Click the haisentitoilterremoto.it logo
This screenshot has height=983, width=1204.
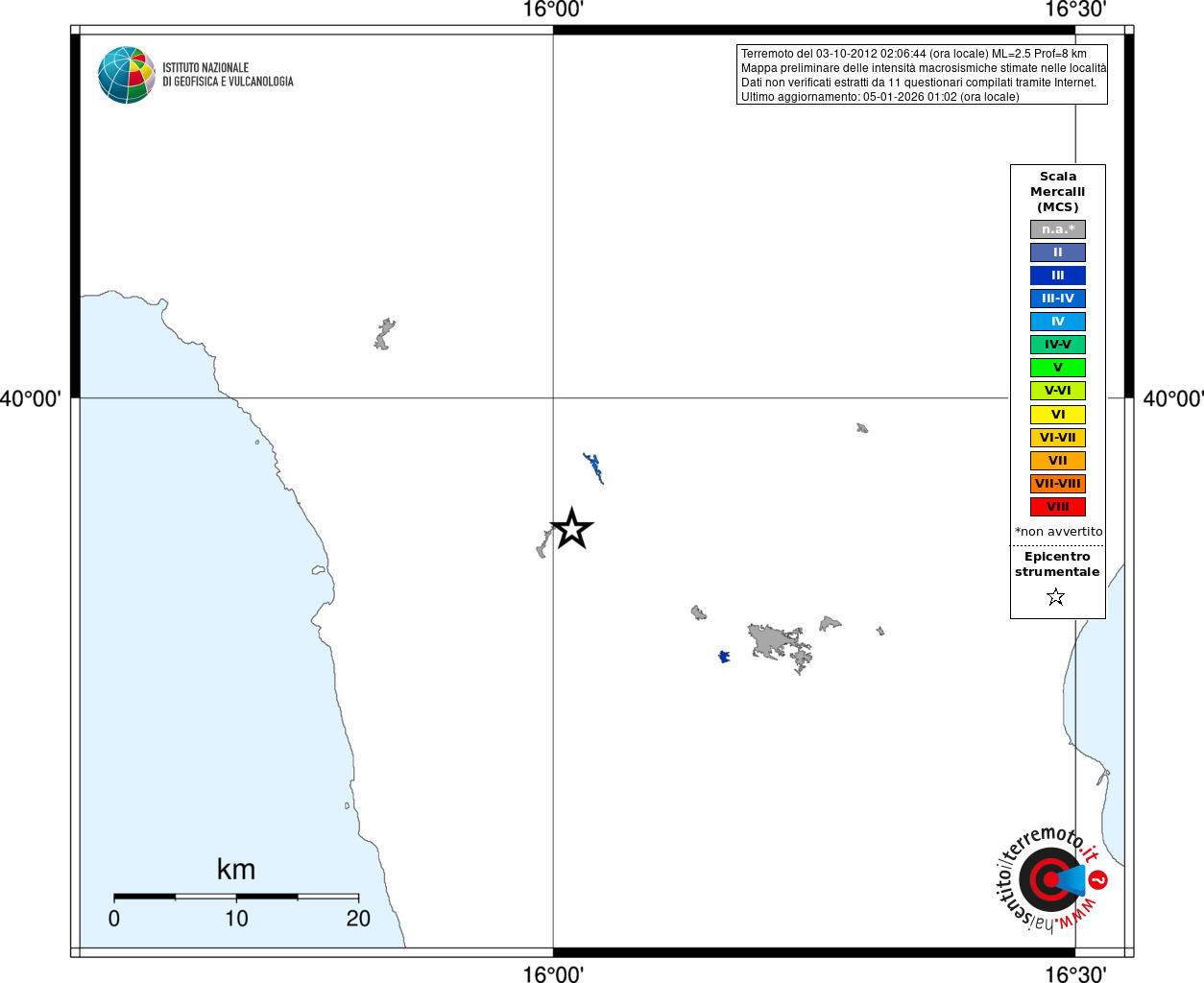[1050, 879]
